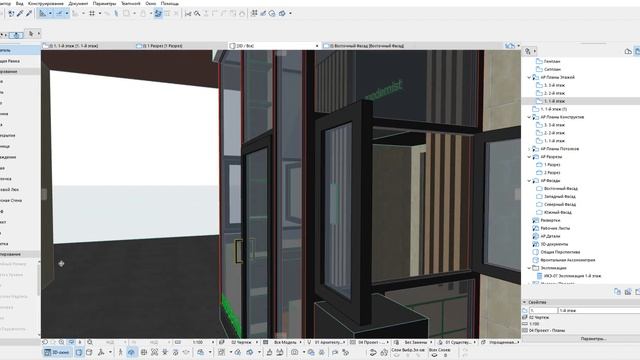
Task: Click the camera icon in bottom toolbar
Action: 294,352
